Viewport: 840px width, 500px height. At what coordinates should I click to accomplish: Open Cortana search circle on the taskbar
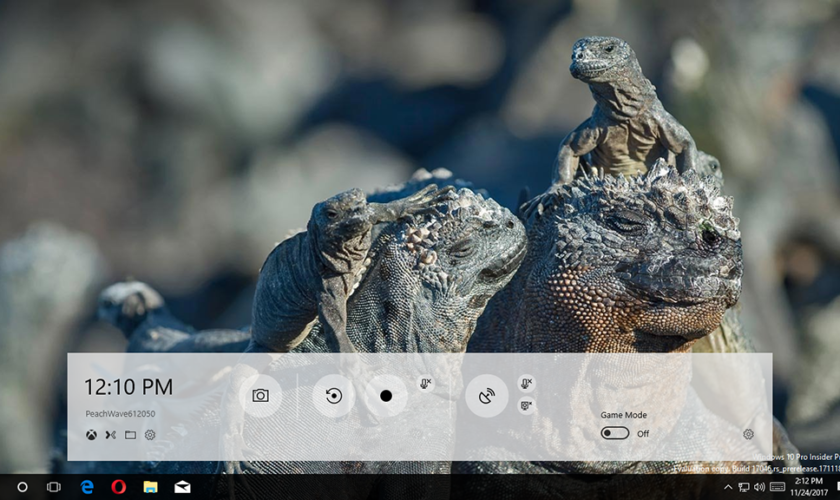click(22, 487)
